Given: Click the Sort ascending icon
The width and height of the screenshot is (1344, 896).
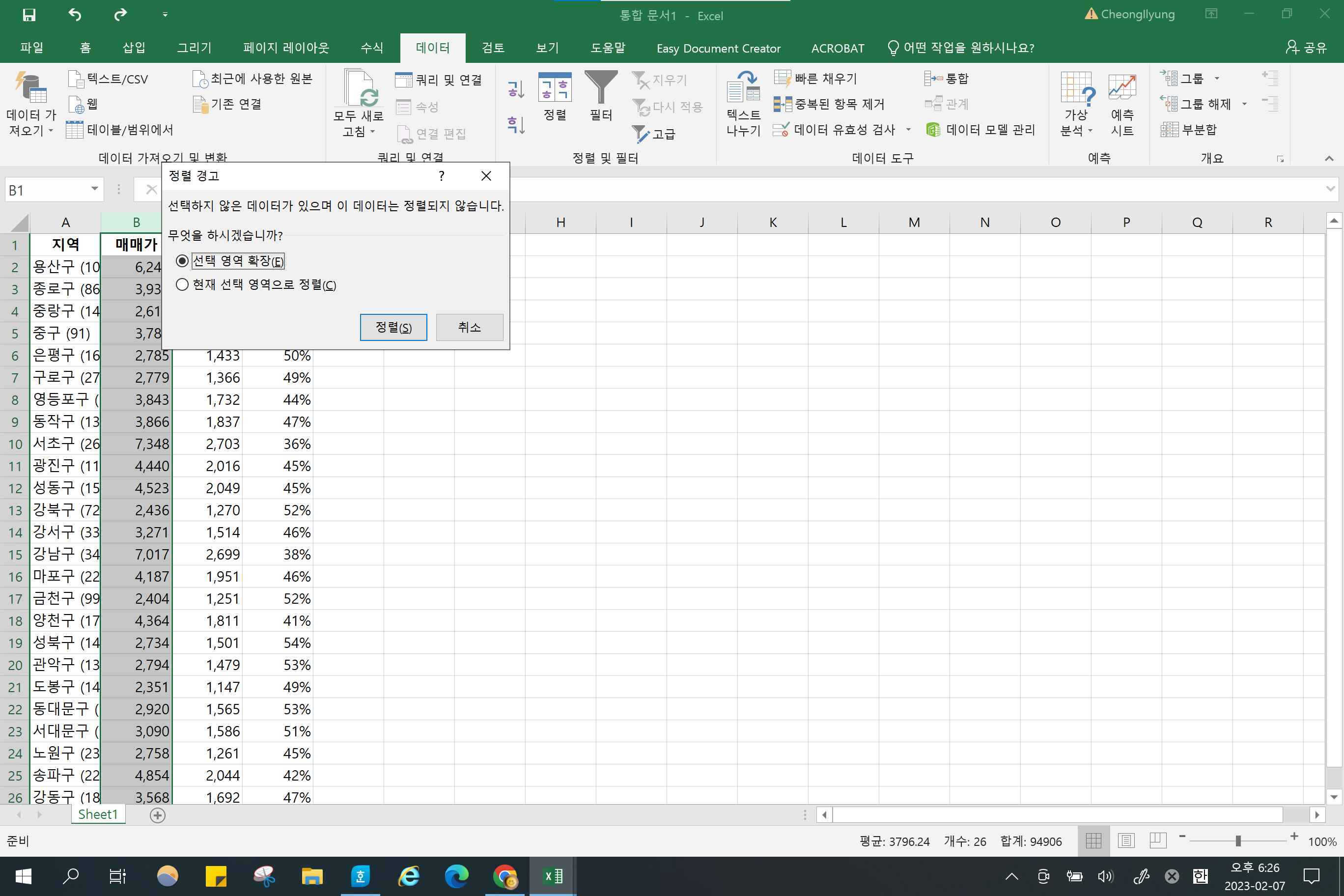Looking at the screenshot, I should 515,89.
